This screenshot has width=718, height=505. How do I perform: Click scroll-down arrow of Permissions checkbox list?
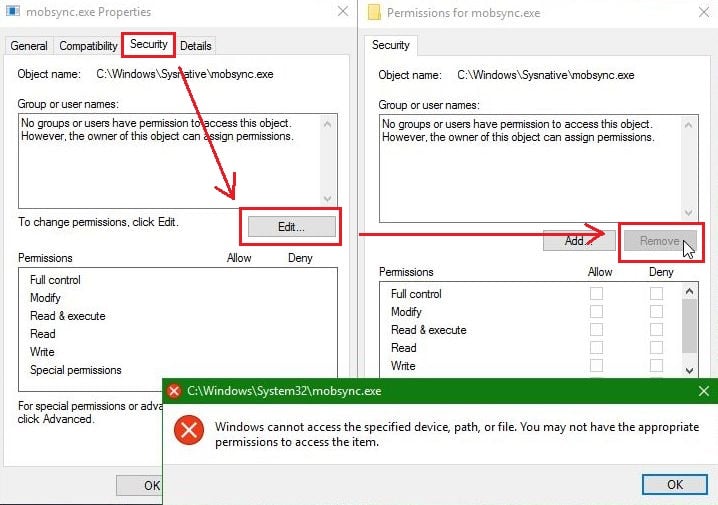(690, 370)
